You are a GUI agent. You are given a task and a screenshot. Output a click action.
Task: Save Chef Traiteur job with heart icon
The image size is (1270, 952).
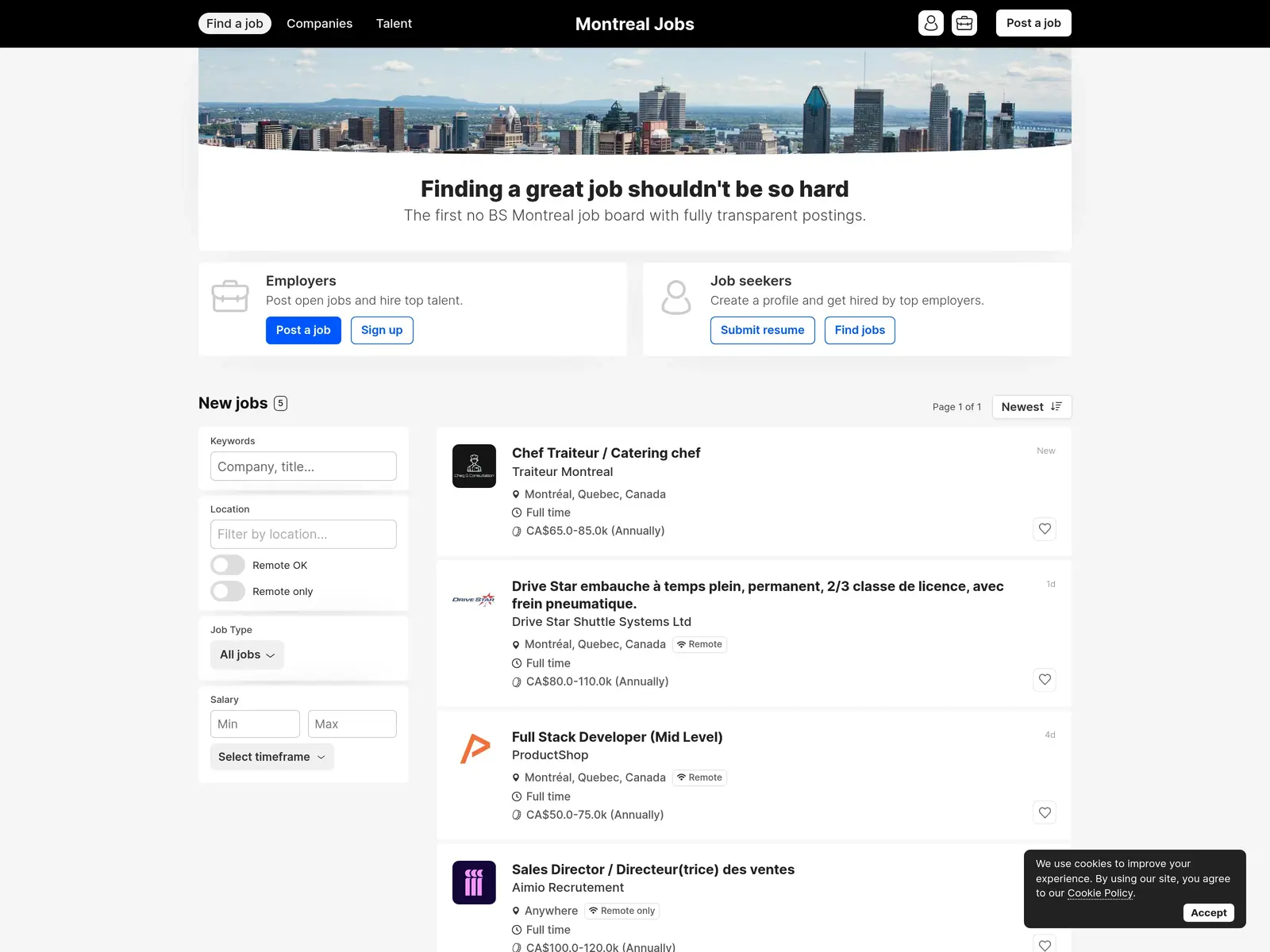point(1045,529)
